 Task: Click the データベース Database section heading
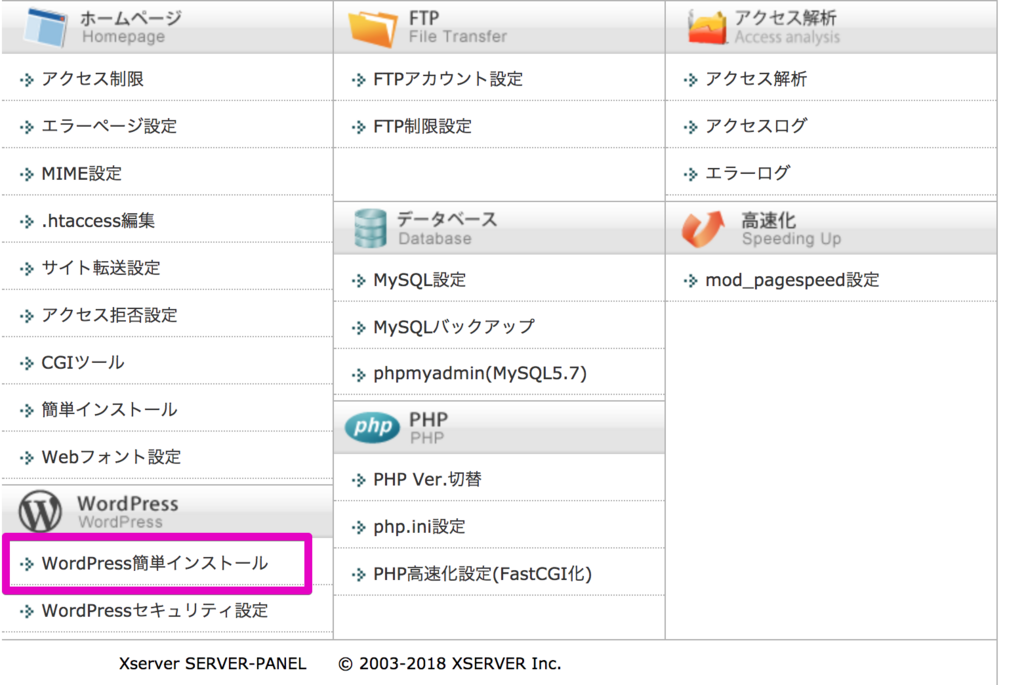(x=447, y=229)
